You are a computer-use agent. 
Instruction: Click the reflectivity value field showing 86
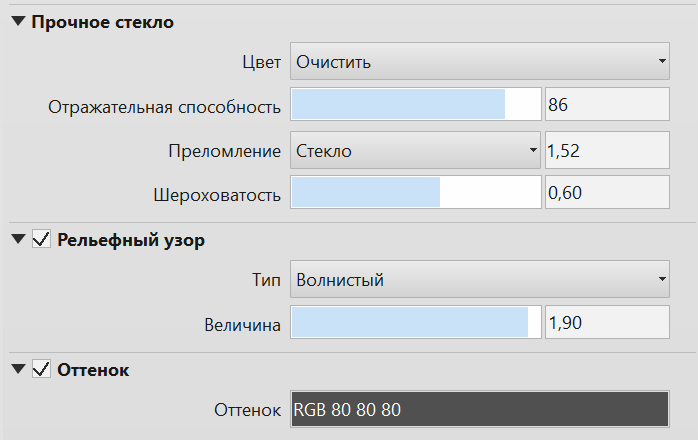pyautogui.click(x=606, y=105)
